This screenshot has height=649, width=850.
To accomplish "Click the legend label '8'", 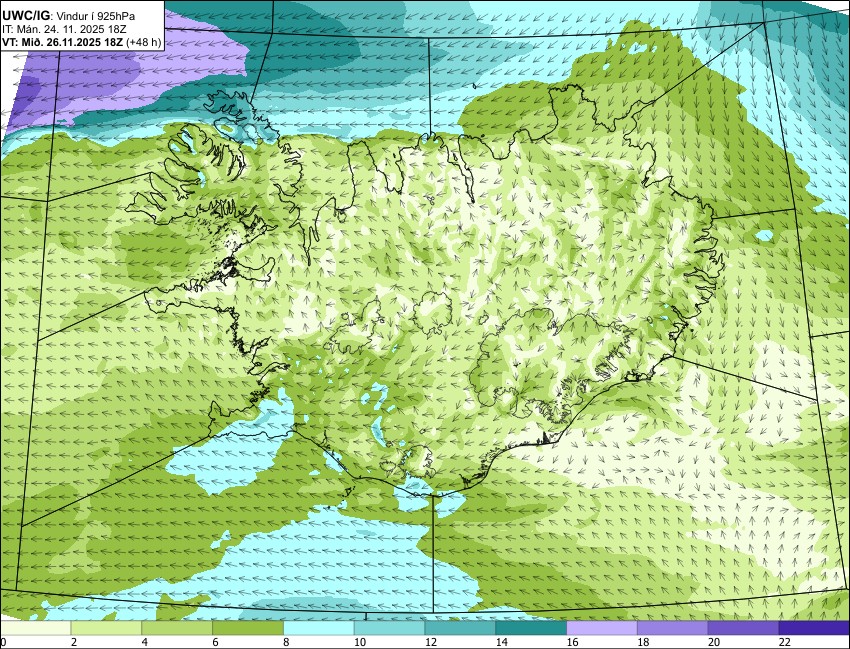I will click(x=286, y=642).
